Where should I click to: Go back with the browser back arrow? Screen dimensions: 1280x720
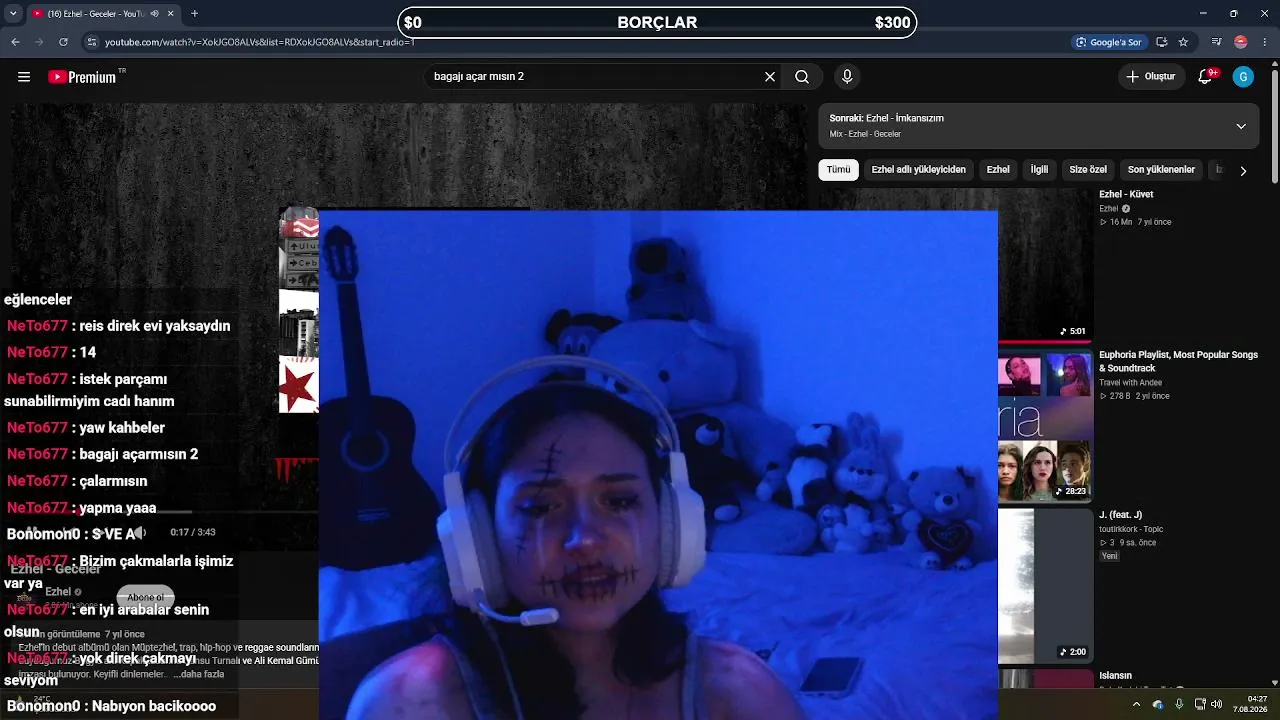click(15, 42)
